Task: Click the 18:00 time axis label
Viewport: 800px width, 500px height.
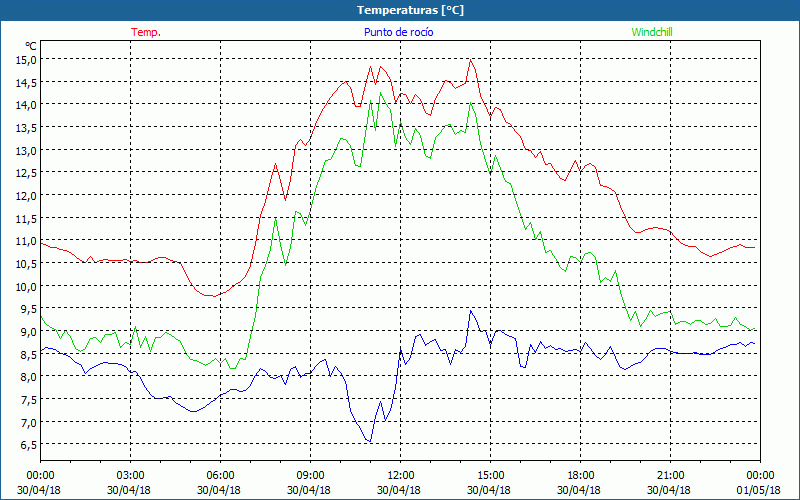Action: tap(580, 476)
